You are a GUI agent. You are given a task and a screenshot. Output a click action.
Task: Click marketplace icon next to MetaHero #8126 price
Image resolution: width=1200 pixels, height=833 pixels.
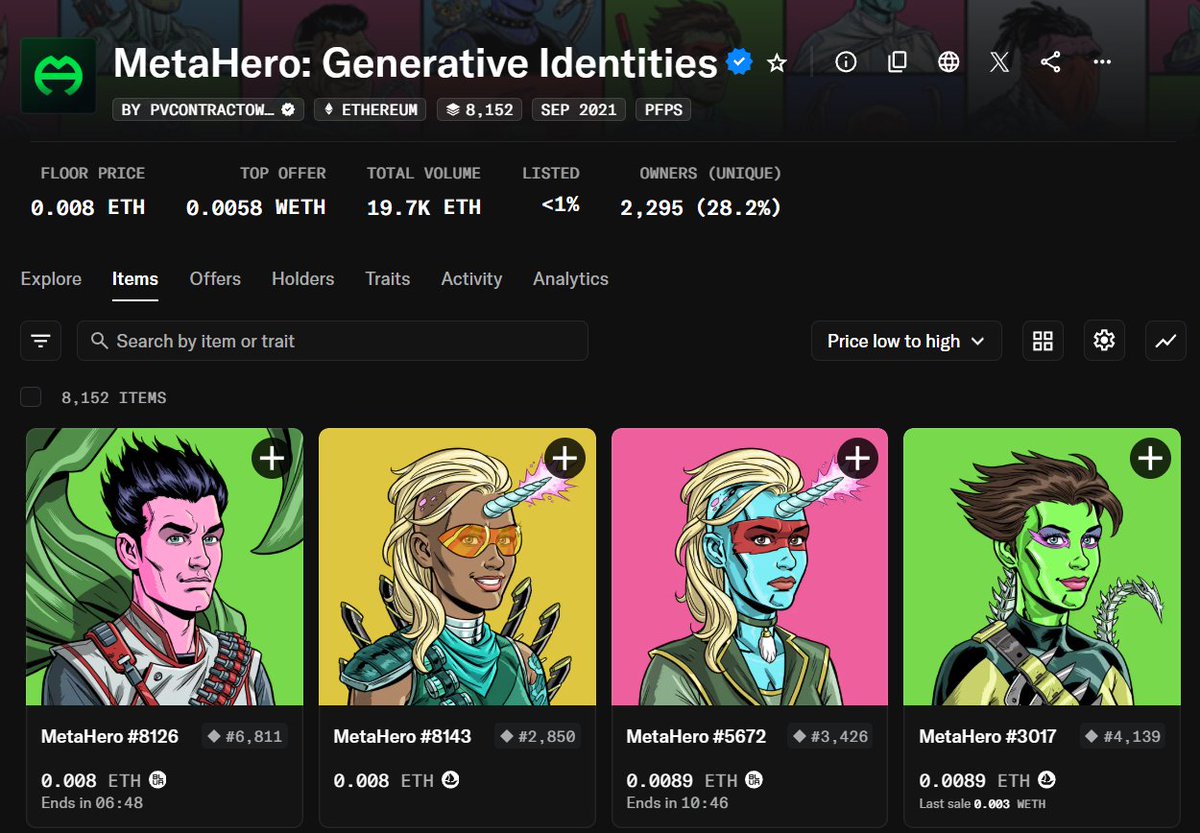coord(158,780)
